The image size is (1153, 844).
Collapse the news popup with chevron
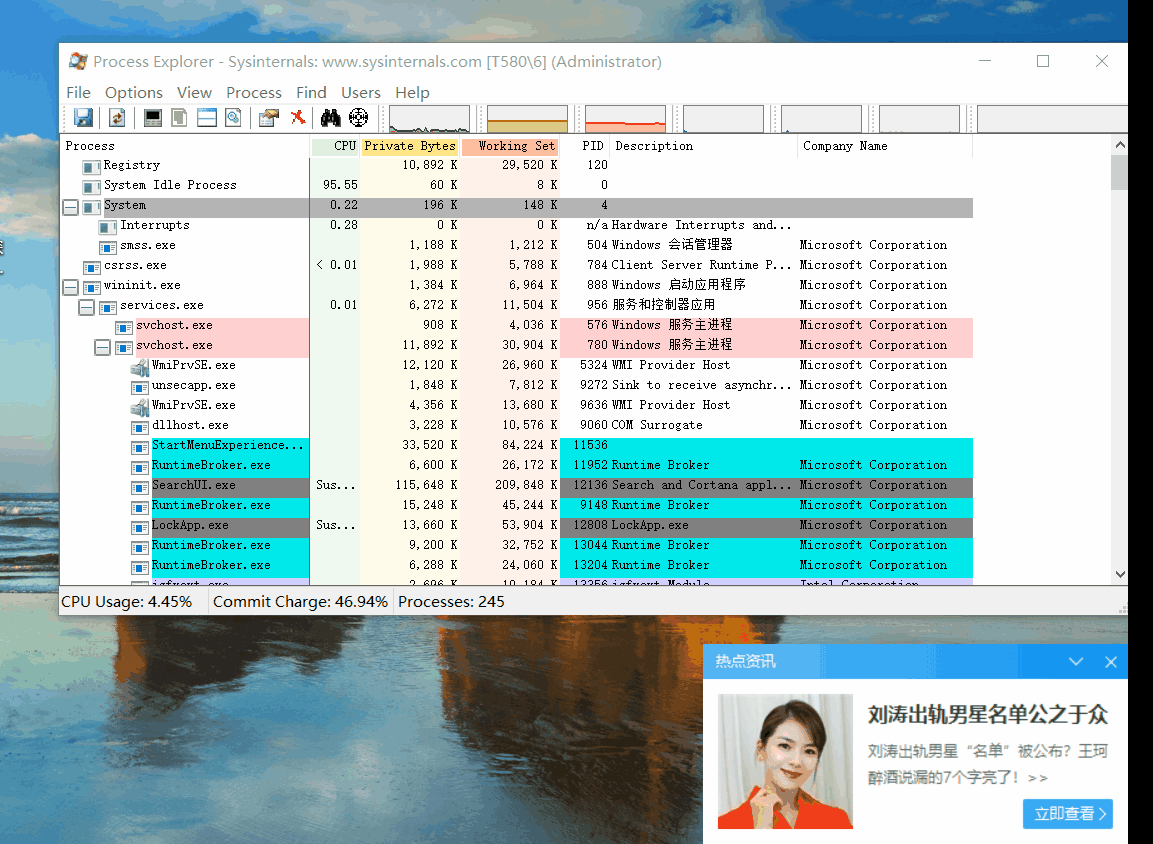click(x=1076, y=662)
